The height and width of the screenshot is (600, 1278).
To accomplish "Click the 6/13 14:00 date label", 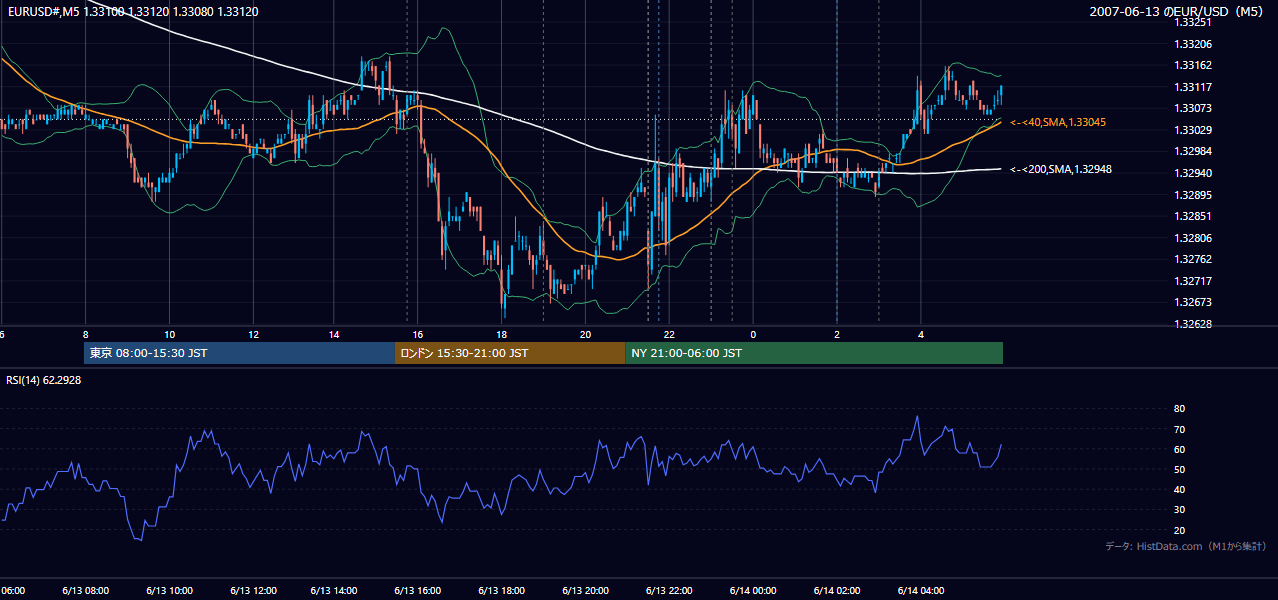I will (335, 591).
